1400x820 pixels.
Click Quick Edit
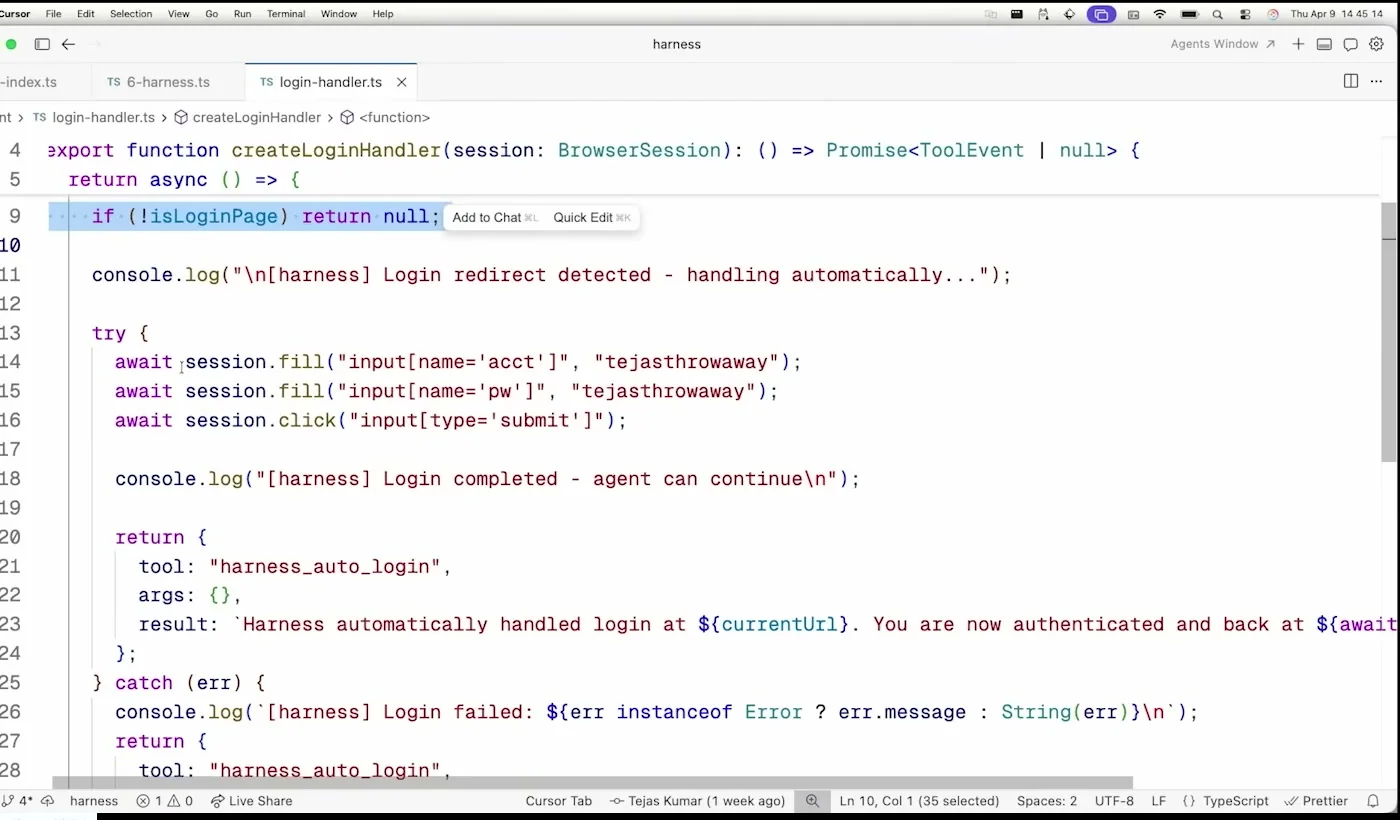pos(592,217)
